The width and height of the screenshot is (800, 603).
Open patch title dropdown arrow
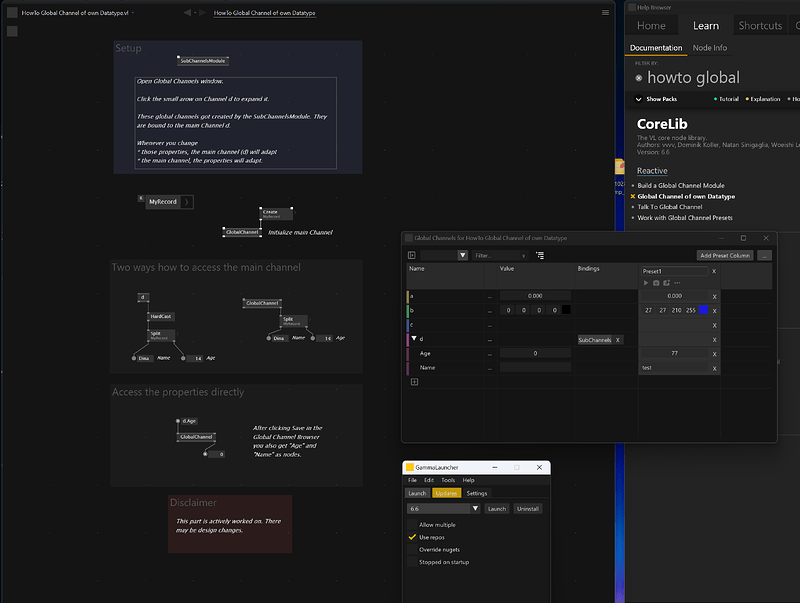(133, 13)
